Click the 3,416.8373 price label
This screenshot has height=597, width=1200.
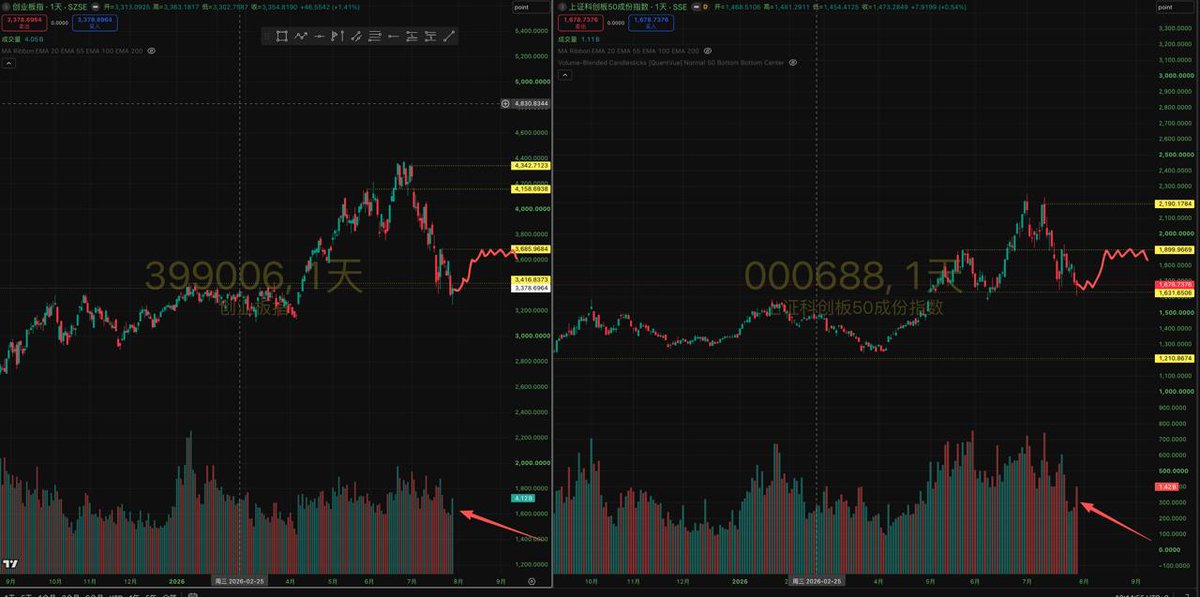click(x=530, y=279)
